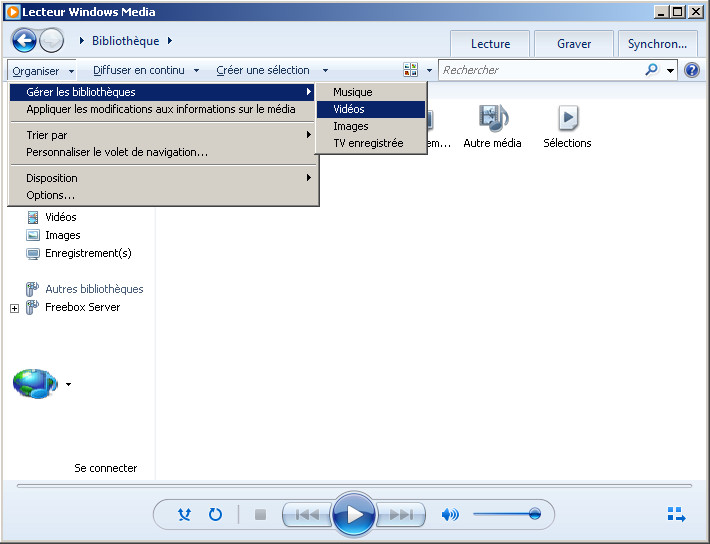Open the Créer une sélection dropdown
The image size is (710, 544).
[272, 70]
